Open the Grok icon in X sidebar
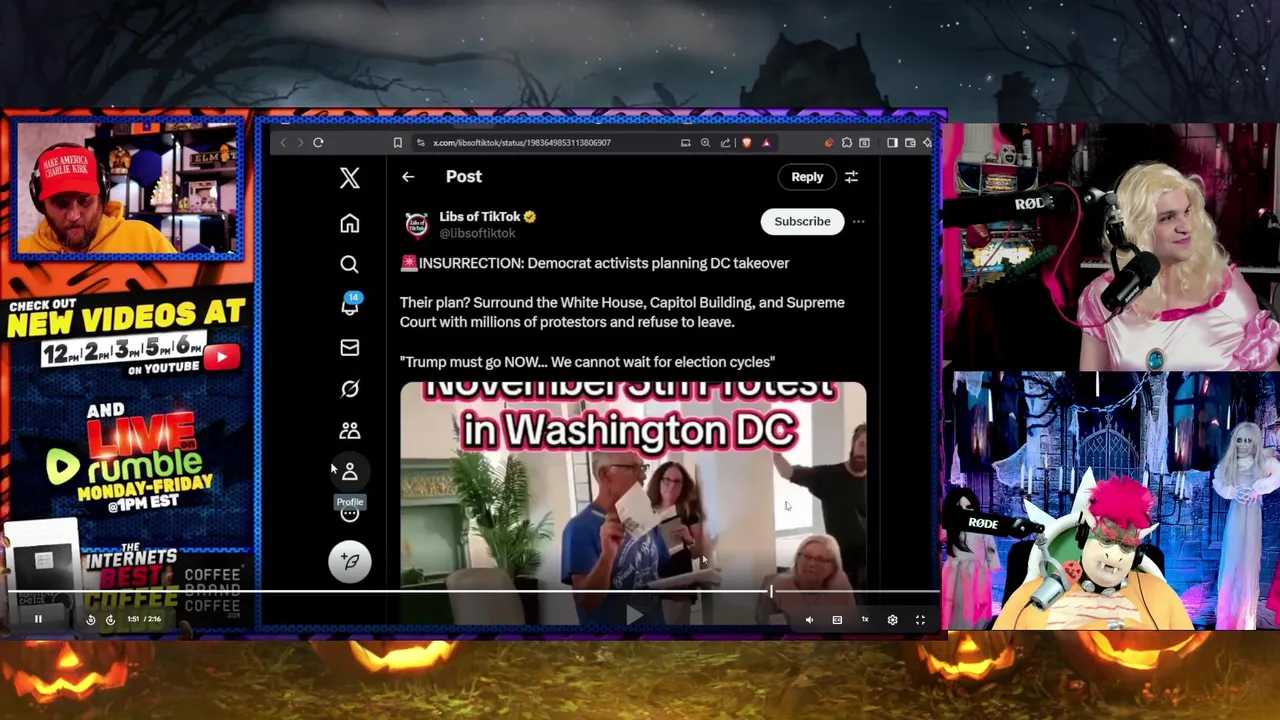1280x720 pixels. pyautogui.click(x=349, y=389)
